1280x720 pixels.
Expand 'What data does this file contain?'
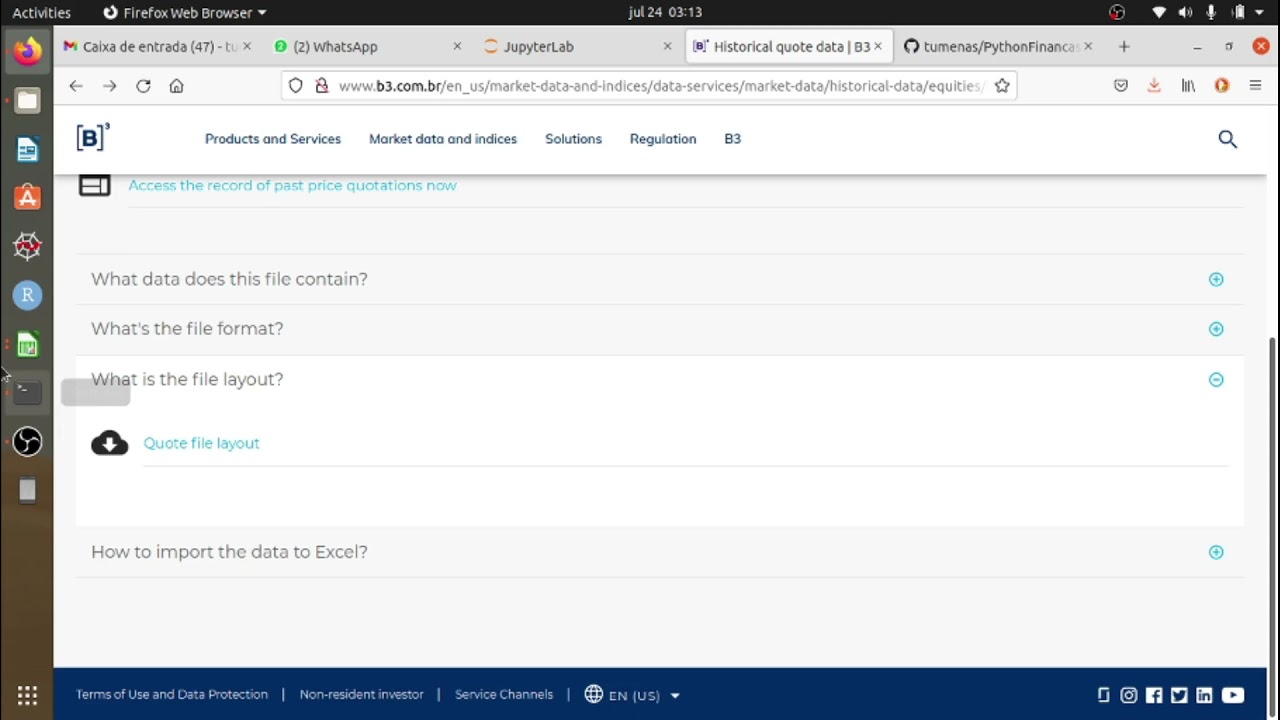tap(660, 279)
